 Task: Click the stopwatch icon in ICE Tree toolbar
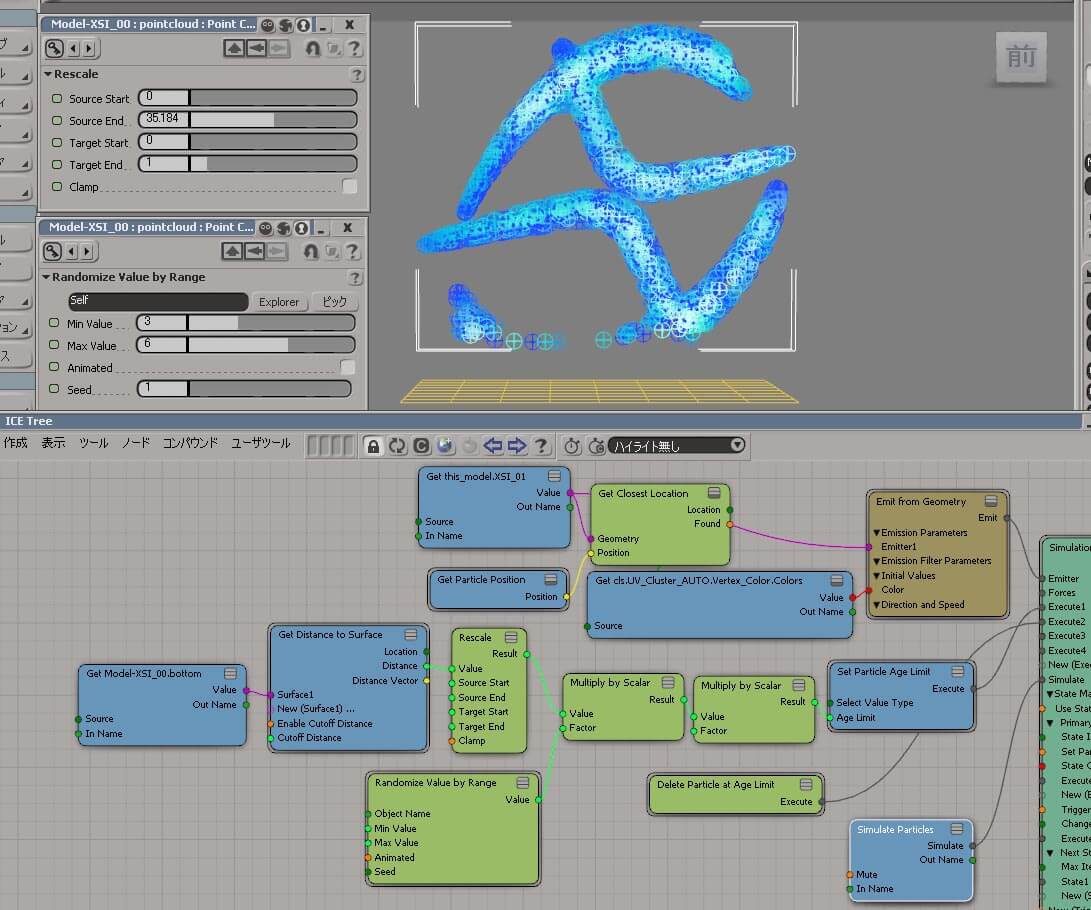click(572, 446)
